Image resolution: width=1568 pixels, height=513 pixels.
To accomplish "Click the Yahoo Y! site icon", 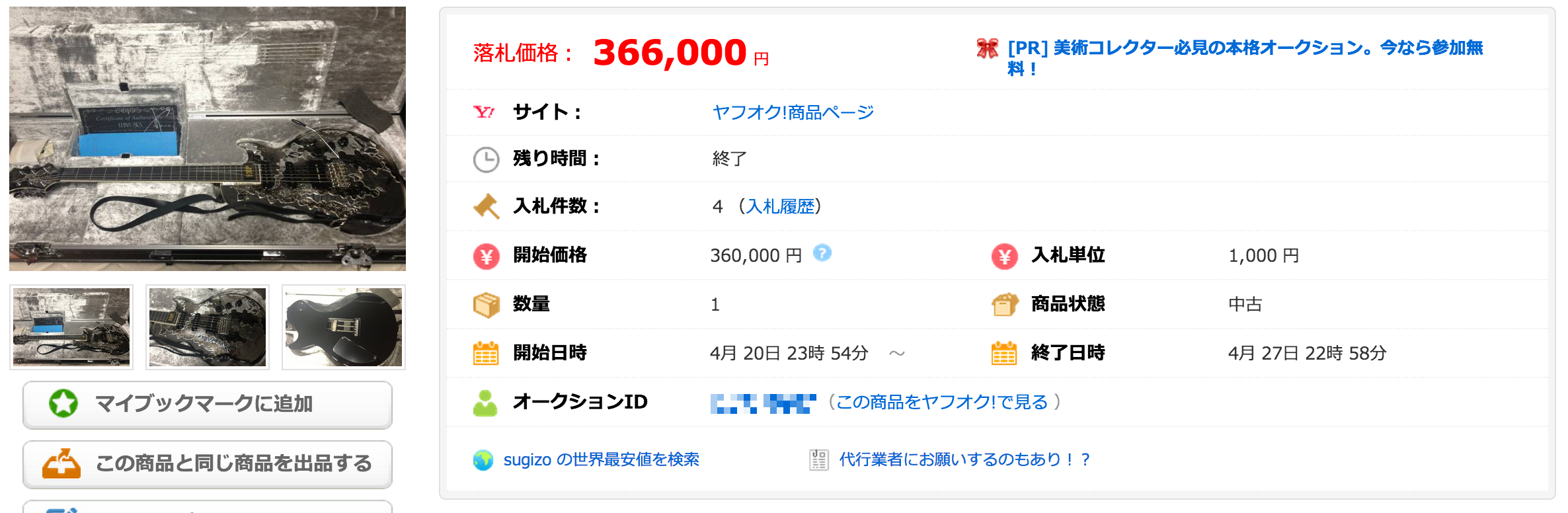I will tap(484, 112).
